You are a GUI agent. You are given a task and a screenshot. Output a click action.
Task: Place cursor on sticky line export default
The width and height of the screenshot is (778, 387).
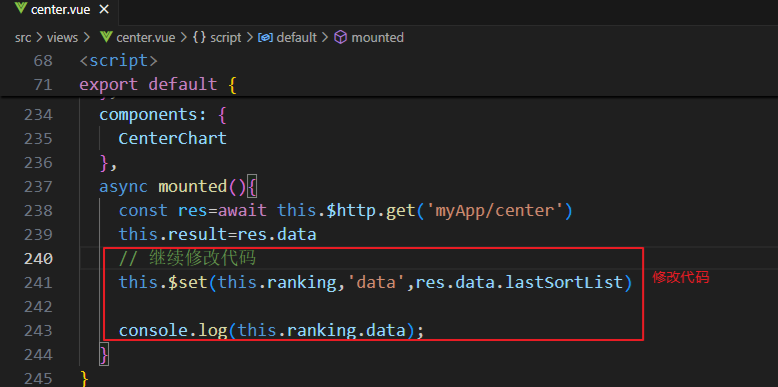point(158,84)
